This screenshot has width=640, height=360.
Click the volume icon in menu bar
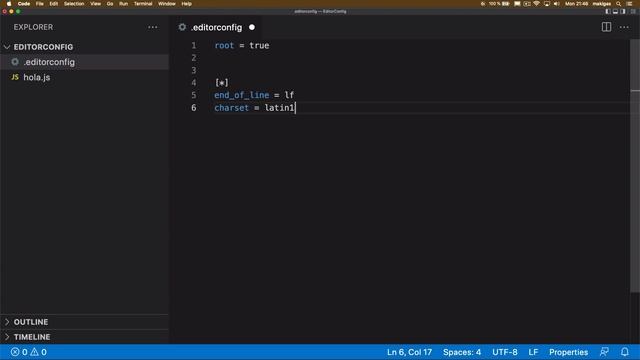click(x=556, y=4)
